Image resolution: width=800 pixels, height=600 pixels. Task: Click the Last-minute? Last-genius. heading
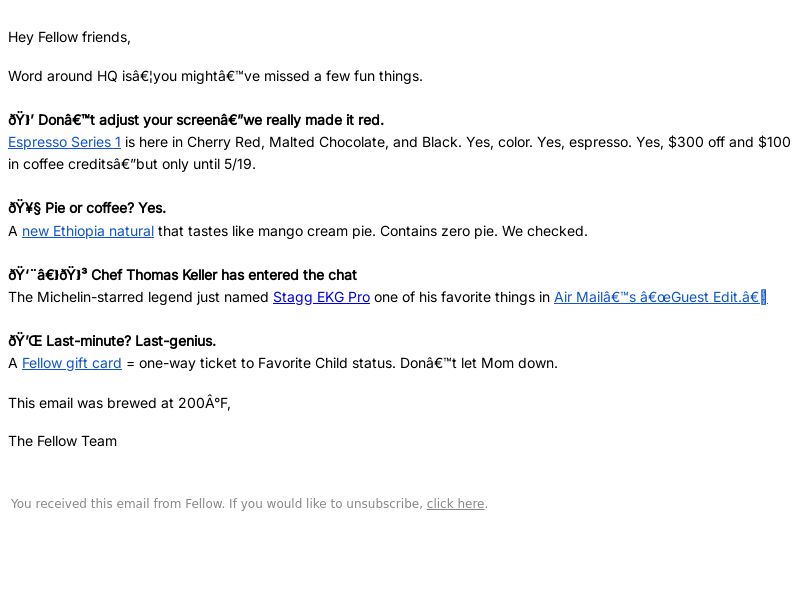click(131, 341)
